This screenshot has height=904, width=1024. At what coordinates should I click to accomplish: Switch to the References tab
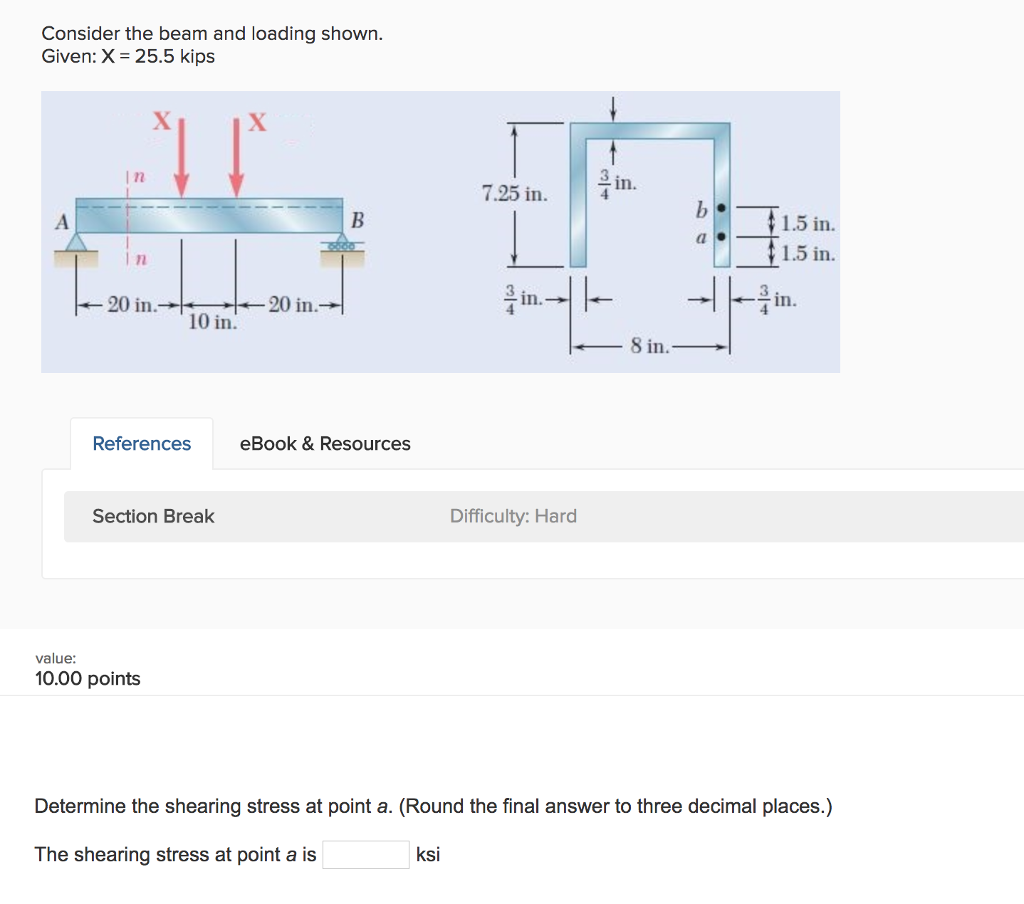[141, 443]
